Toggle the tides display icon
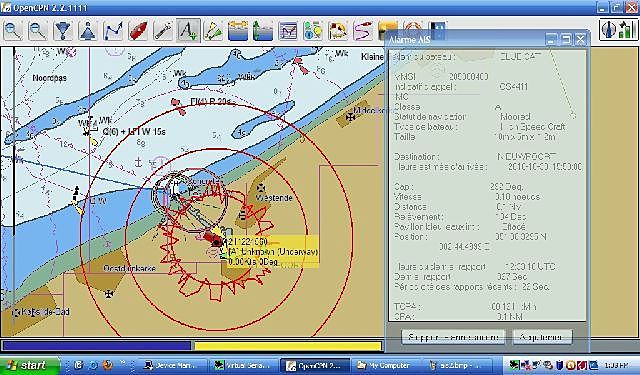640x375 pixels. tap(263, 31)
